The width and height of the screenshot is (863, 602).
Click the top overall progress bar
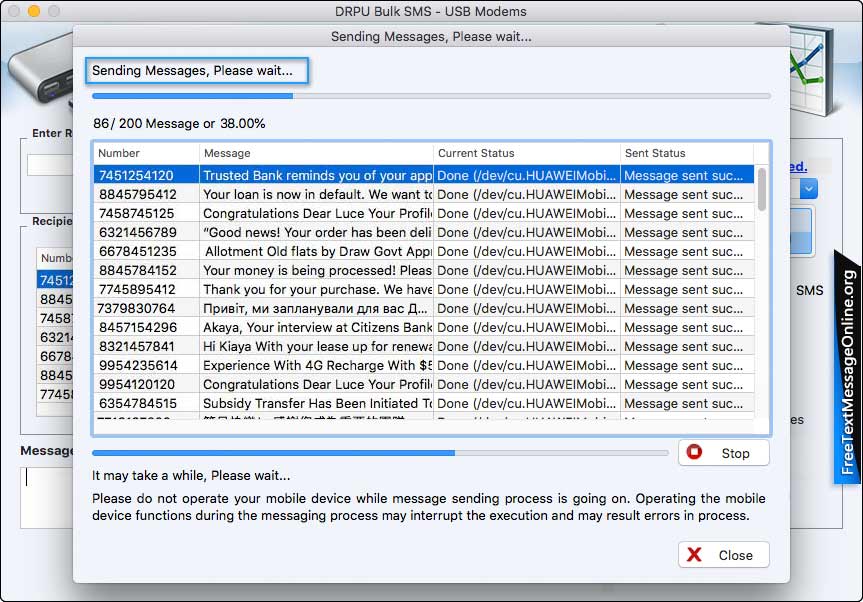pyautogui.click(x=431, y=96)
